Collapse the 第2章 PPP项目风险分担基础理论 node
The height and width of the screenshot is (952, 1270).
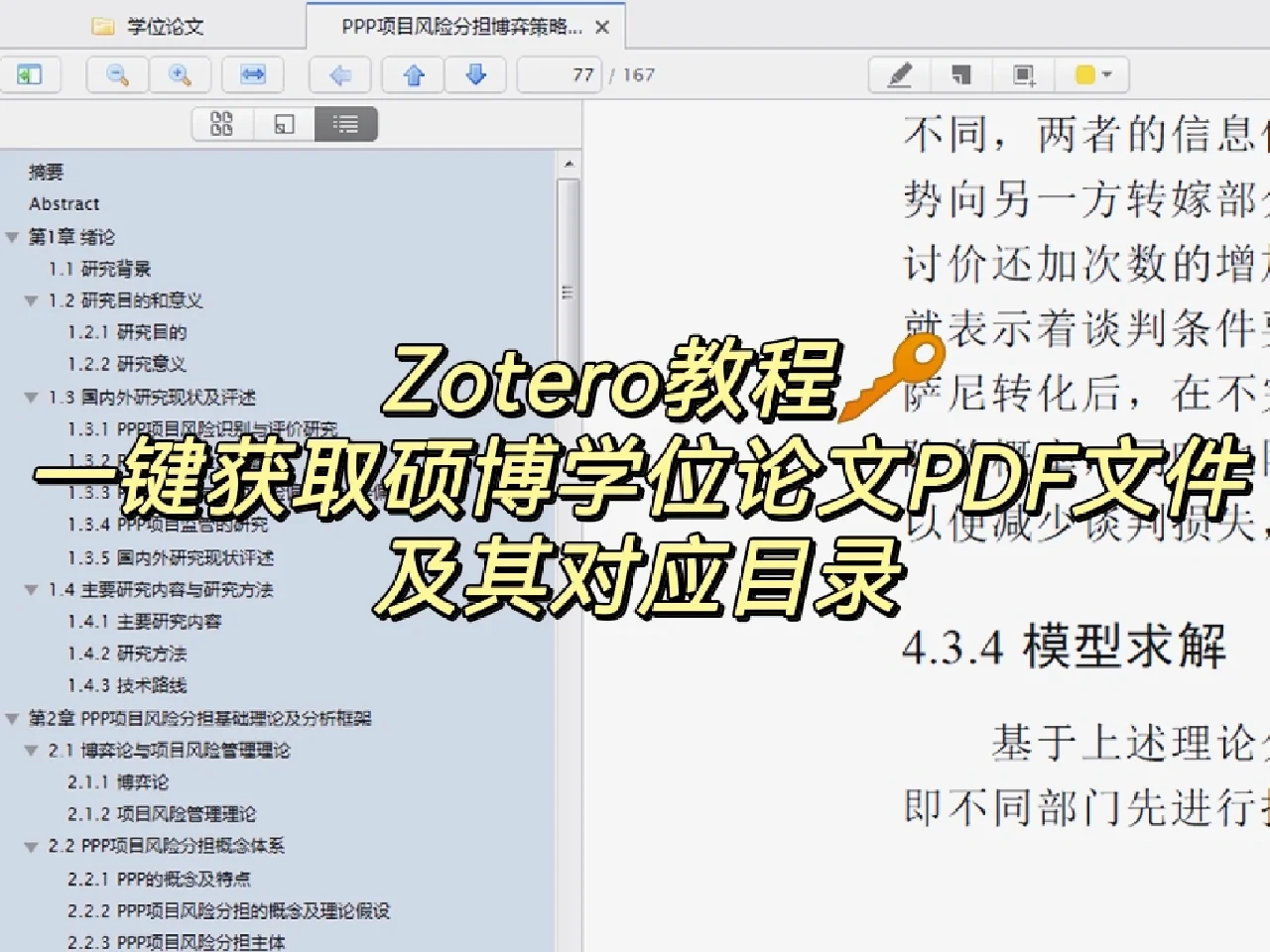[12, 719]
